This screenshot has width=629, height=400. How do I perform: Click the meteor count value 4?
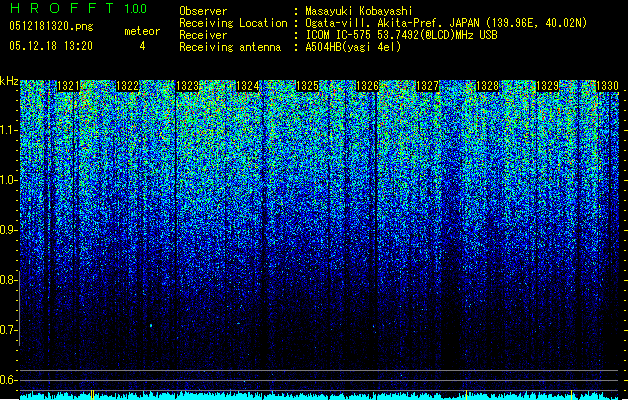(x=142, y=46)
